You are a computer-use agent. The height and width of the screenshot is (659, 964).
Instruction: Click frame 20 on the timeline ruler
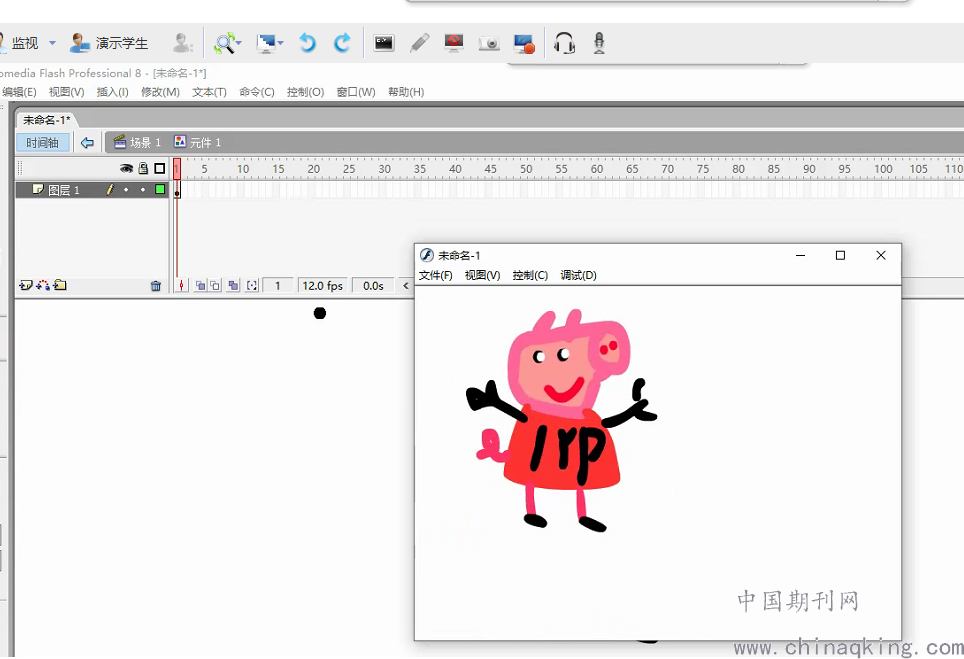314,168
